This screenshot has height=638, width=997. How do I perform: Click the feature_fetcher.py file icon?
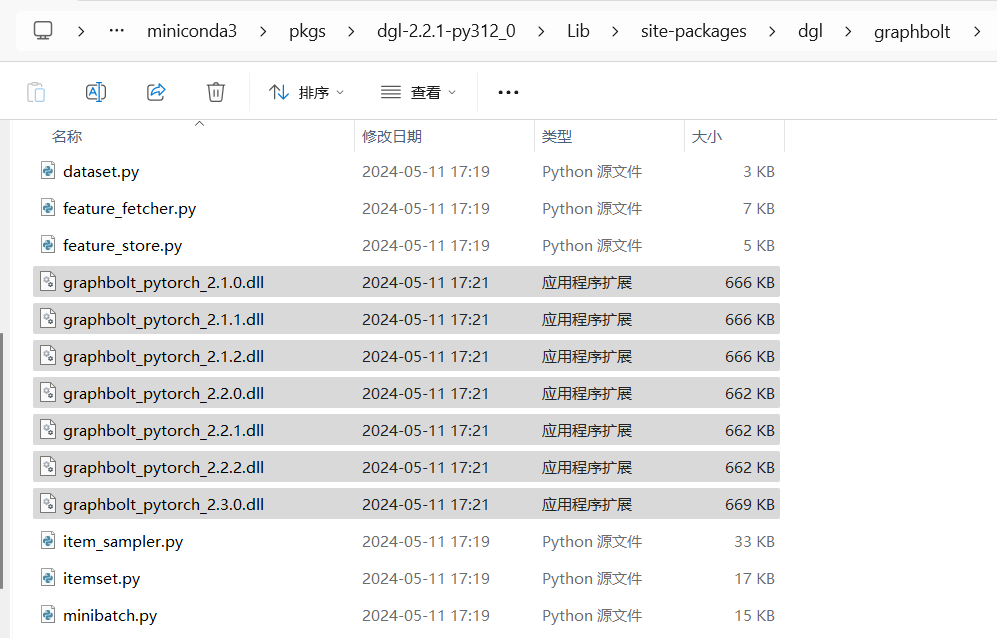[48, 207]
